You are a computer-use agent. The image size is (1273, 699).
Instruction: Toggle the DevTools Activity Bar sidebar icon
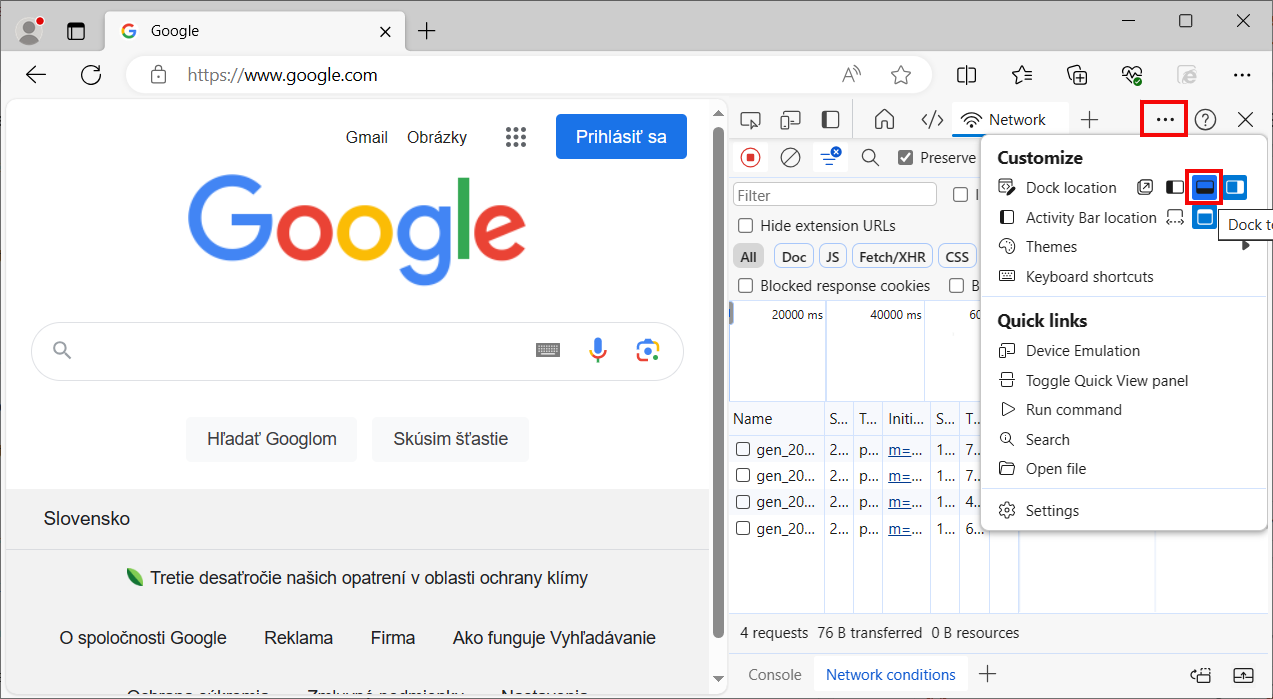tap(830, 120)
